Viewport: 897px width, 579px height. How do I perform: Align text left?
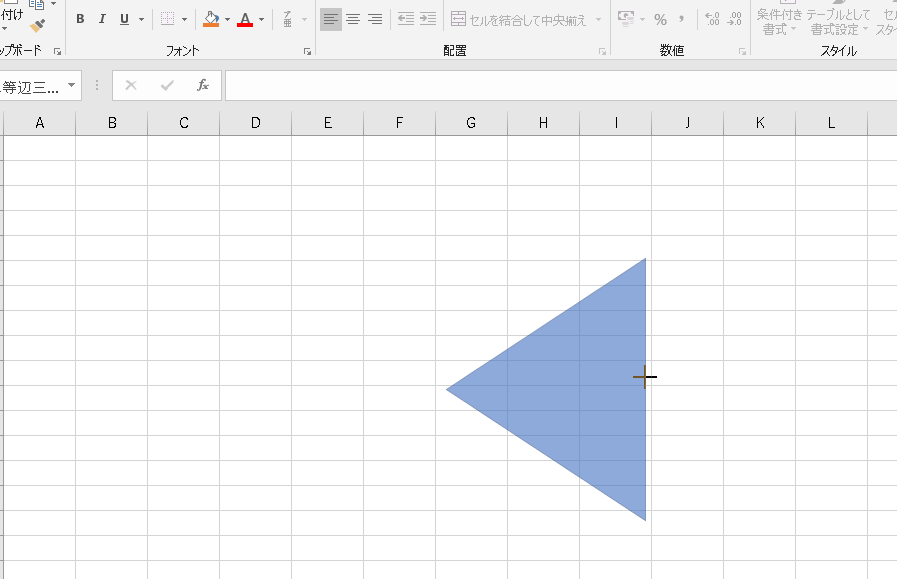[330, 19]
